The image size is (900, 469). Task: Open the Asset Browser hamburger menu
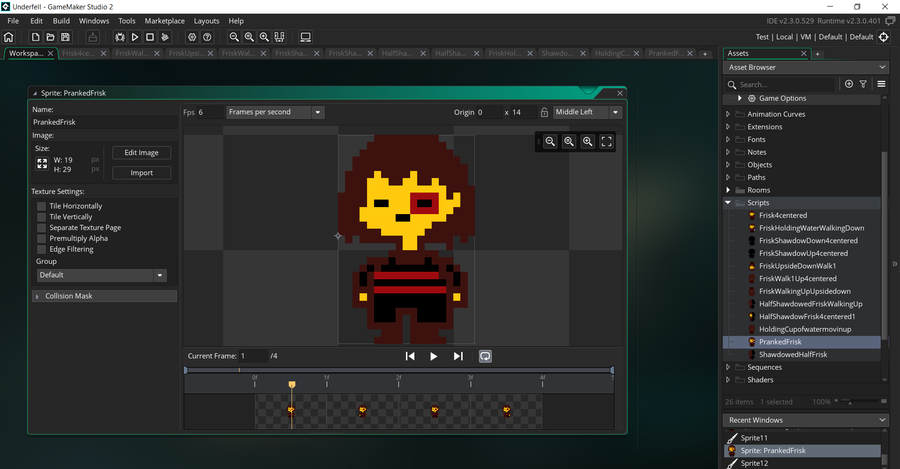coord(881,84)
